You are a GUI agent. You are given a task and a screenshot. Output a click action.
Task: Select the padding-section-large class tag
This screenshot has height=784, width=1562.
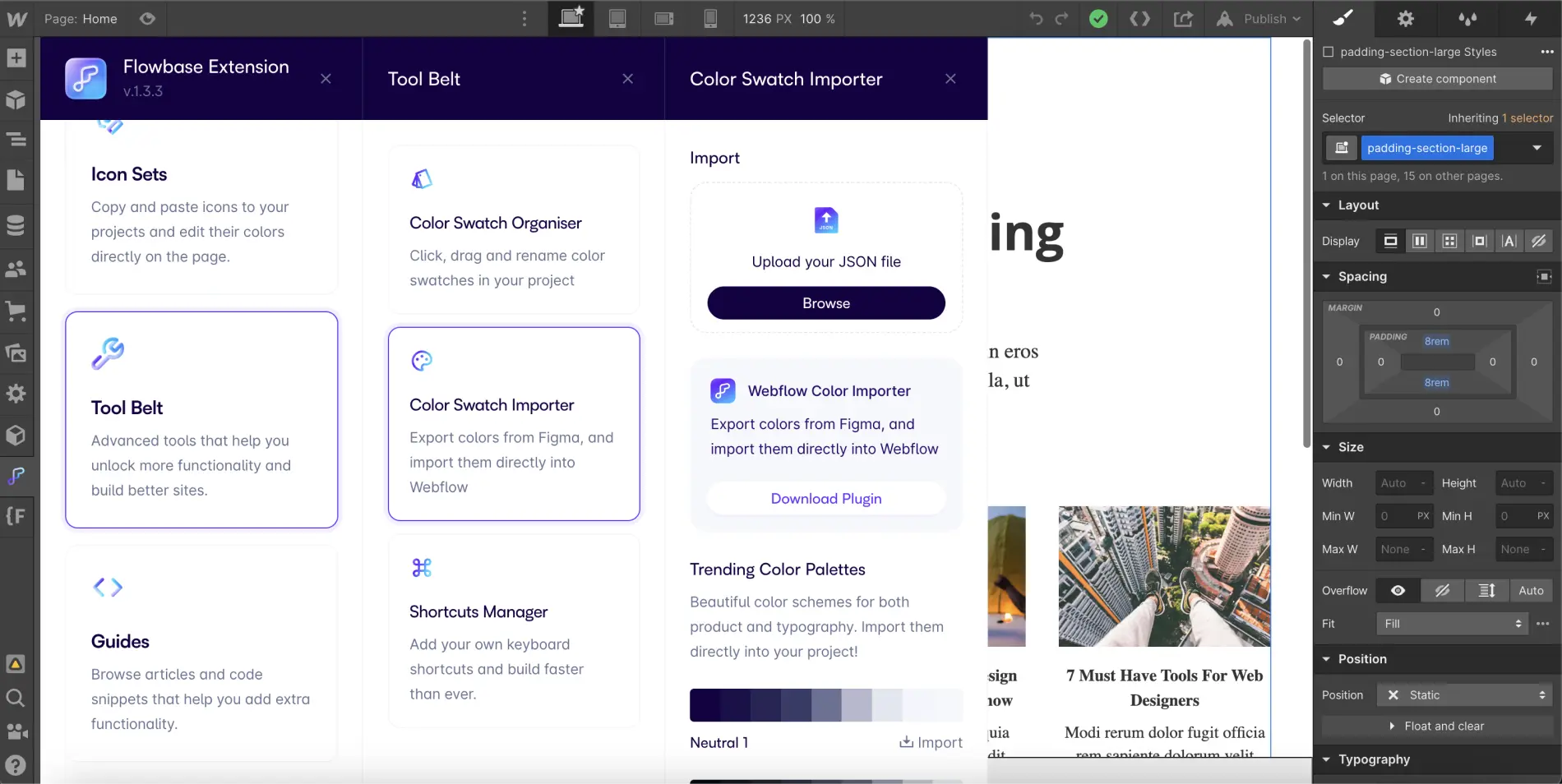[1427, 148]
